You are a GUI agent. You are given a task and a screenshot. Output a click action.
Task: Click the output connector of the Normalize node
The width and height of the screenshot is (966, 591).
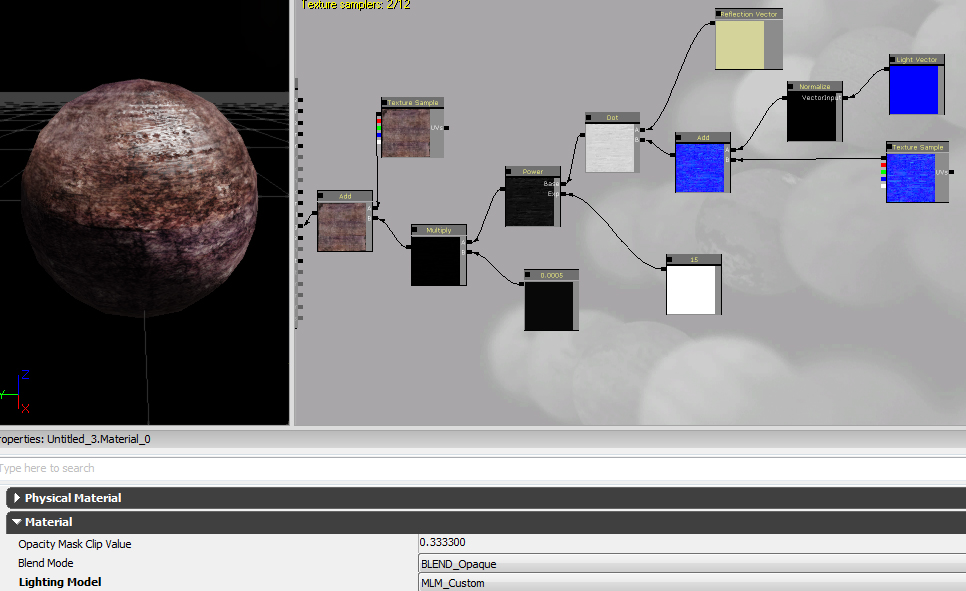pyautogui.click(x=785, y=97)
